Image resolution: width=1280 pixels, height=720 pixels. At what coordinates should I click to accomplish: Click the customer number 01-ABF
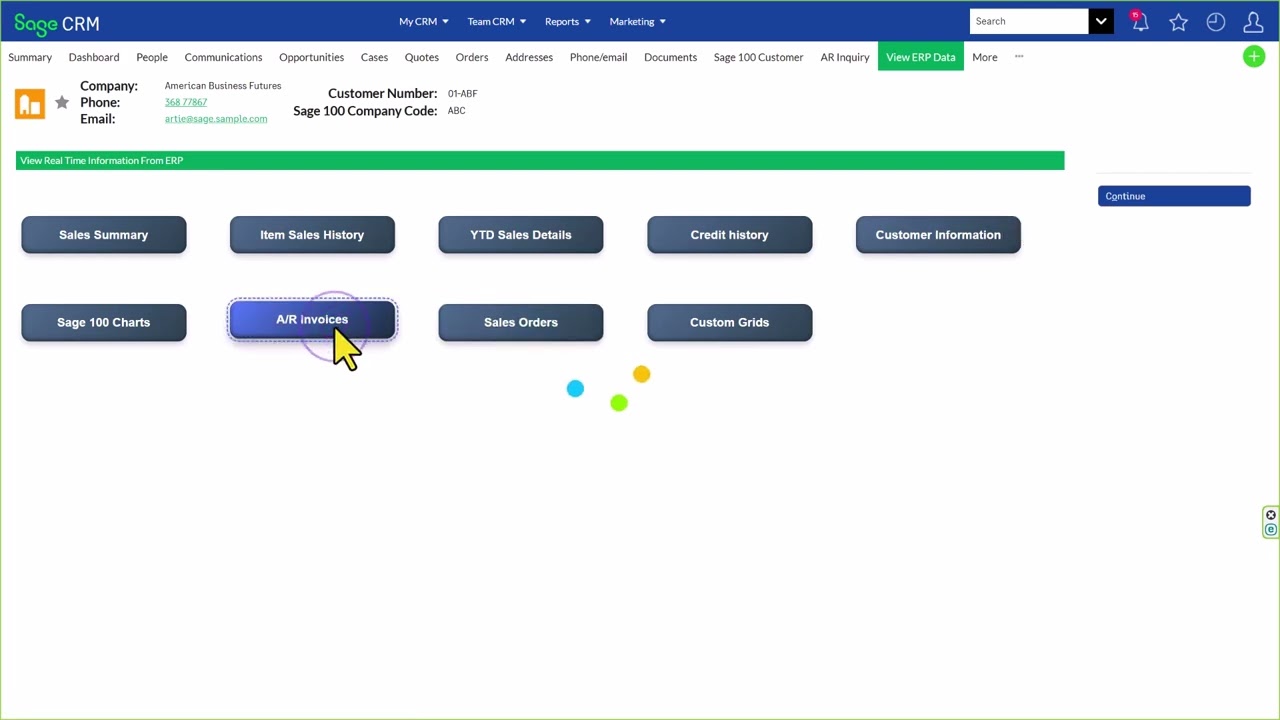pos(462,94)
